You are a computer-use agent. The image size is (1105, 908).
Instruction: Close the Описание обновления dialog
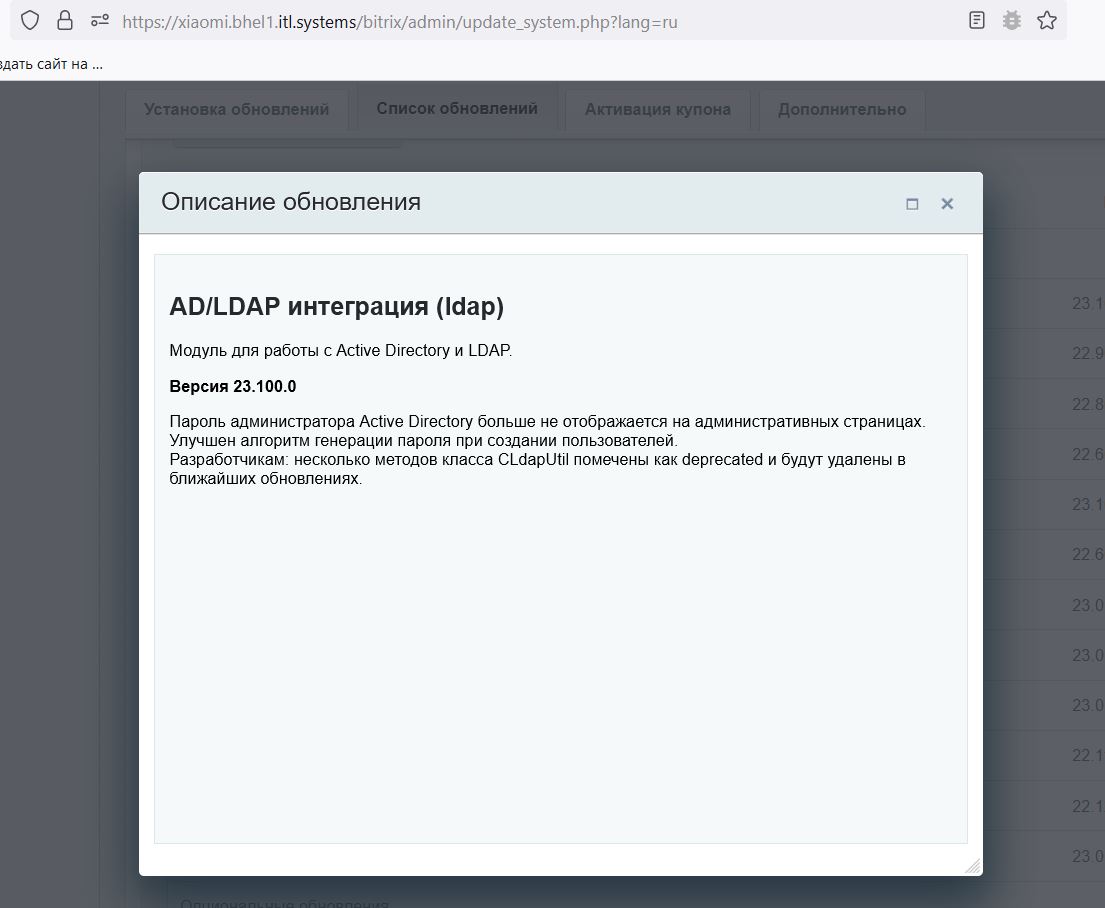pyautogui.click(x=947, y=204)
